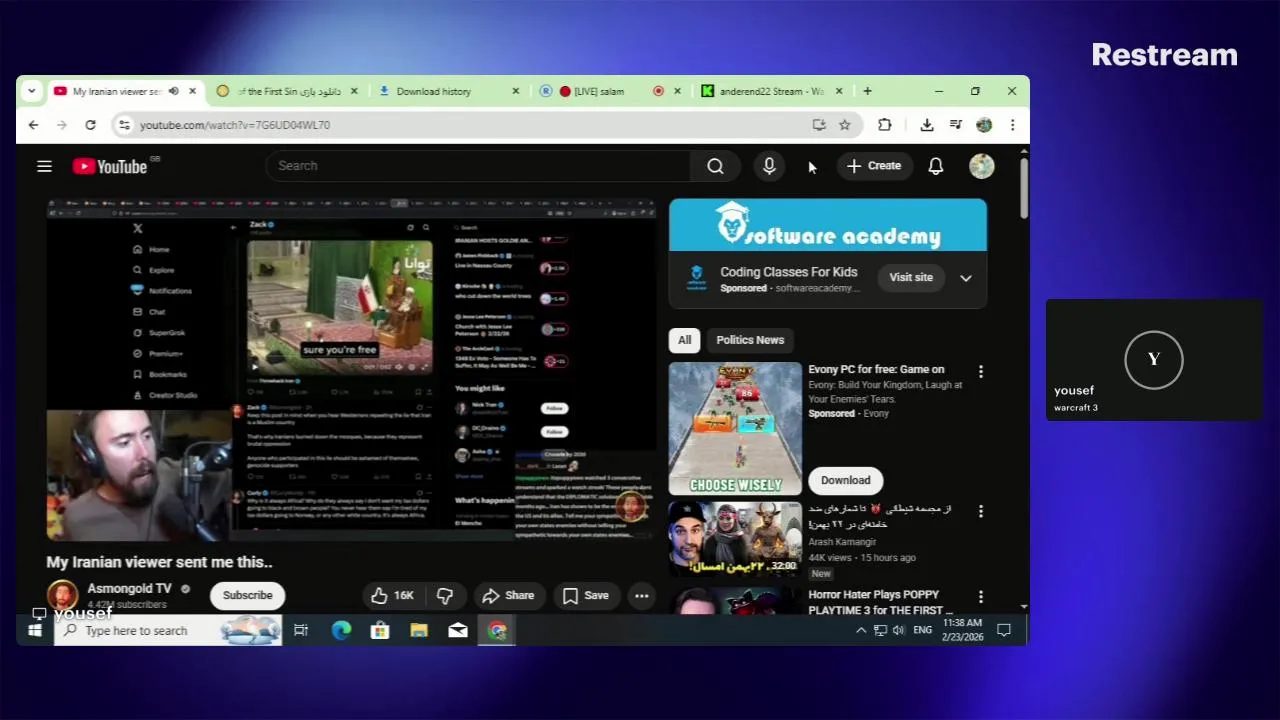The image size is (1280, 720).
Task: Show hidden system tray icons chevron
Action: click(861, 631)
